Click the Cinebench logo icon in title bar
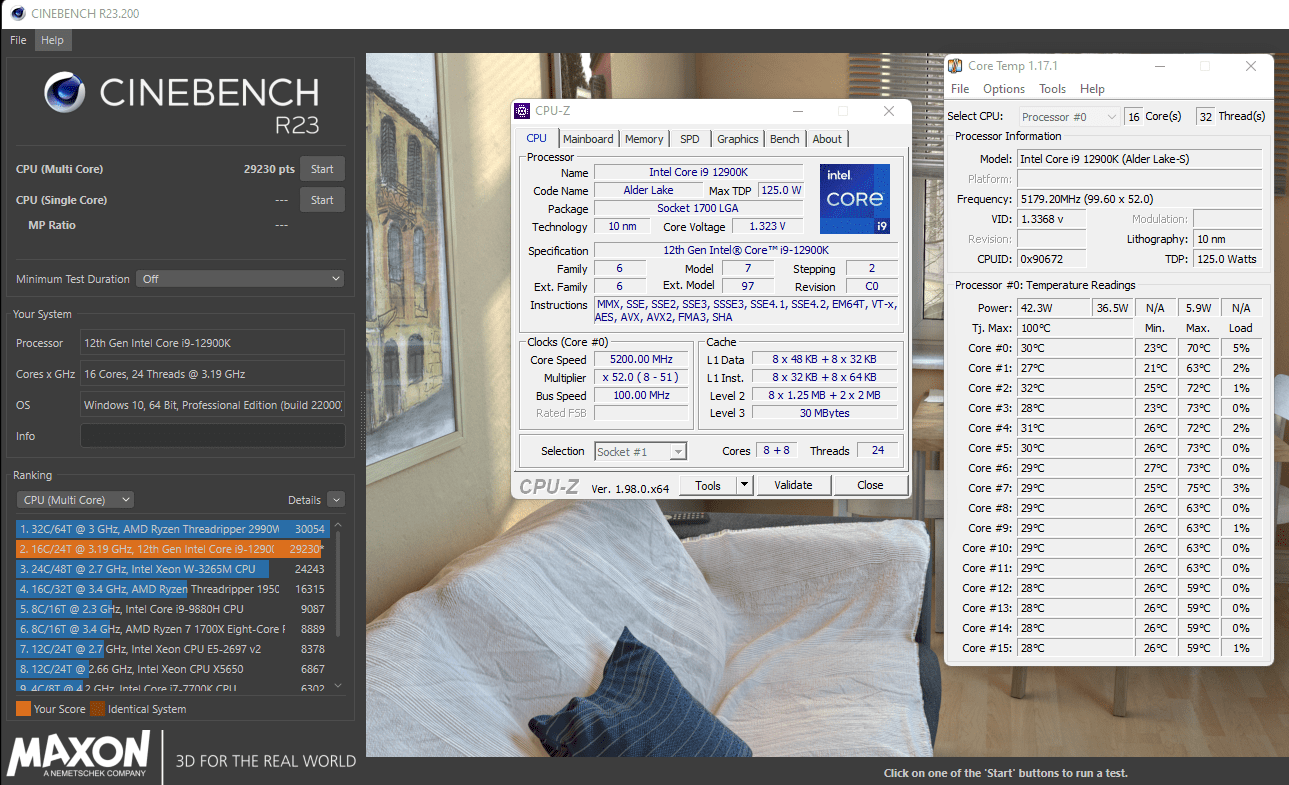Image resolution: width=1289 pixels, height=785 pixels. pos(17,13)
